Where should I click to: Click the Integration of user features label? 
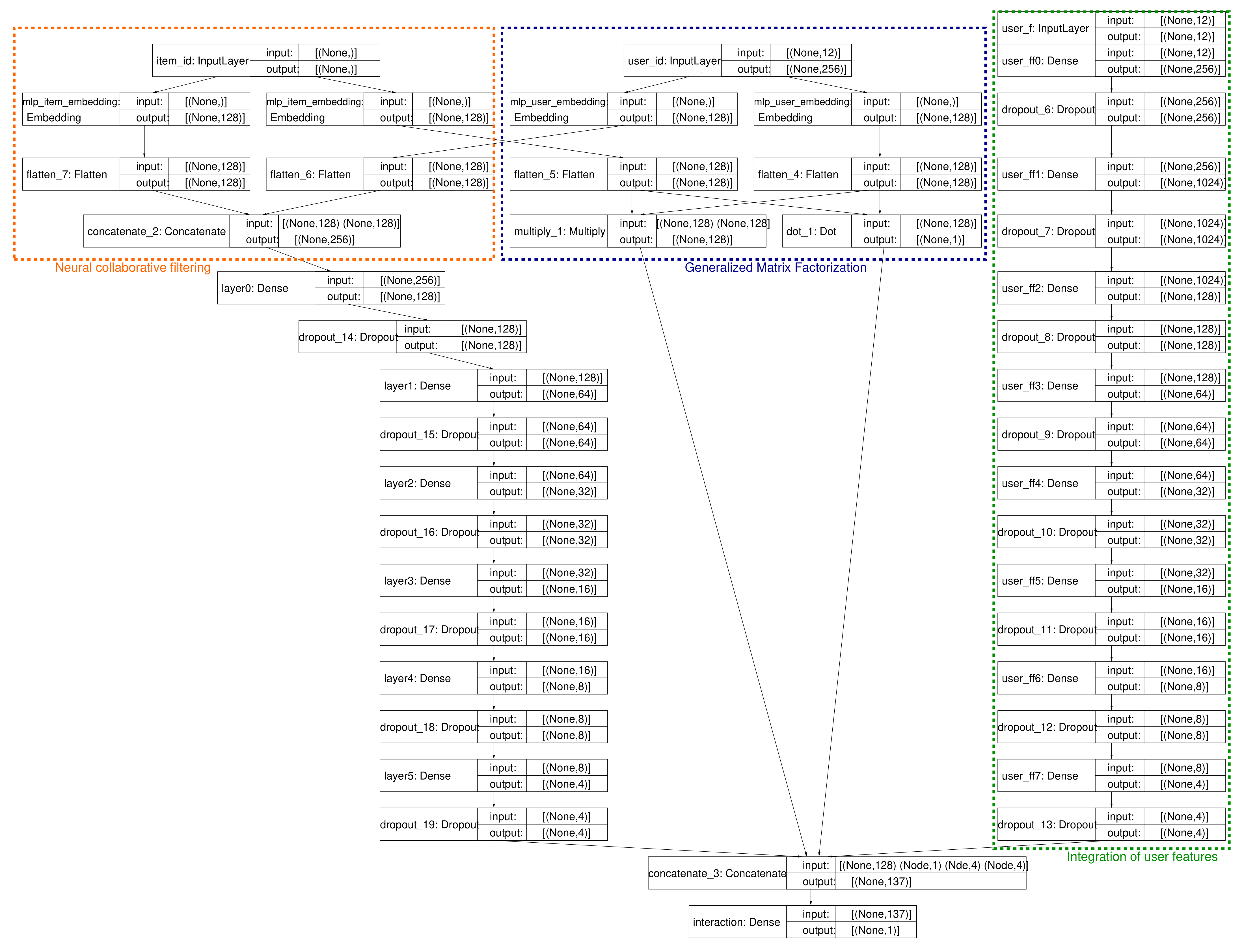(x=1141, y=856)
